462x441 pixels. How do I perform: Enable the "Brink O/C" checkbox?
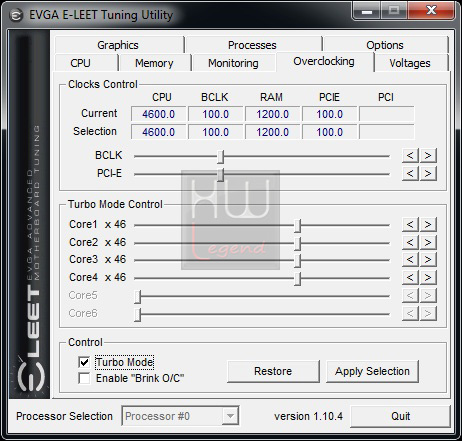coord(84,378)
